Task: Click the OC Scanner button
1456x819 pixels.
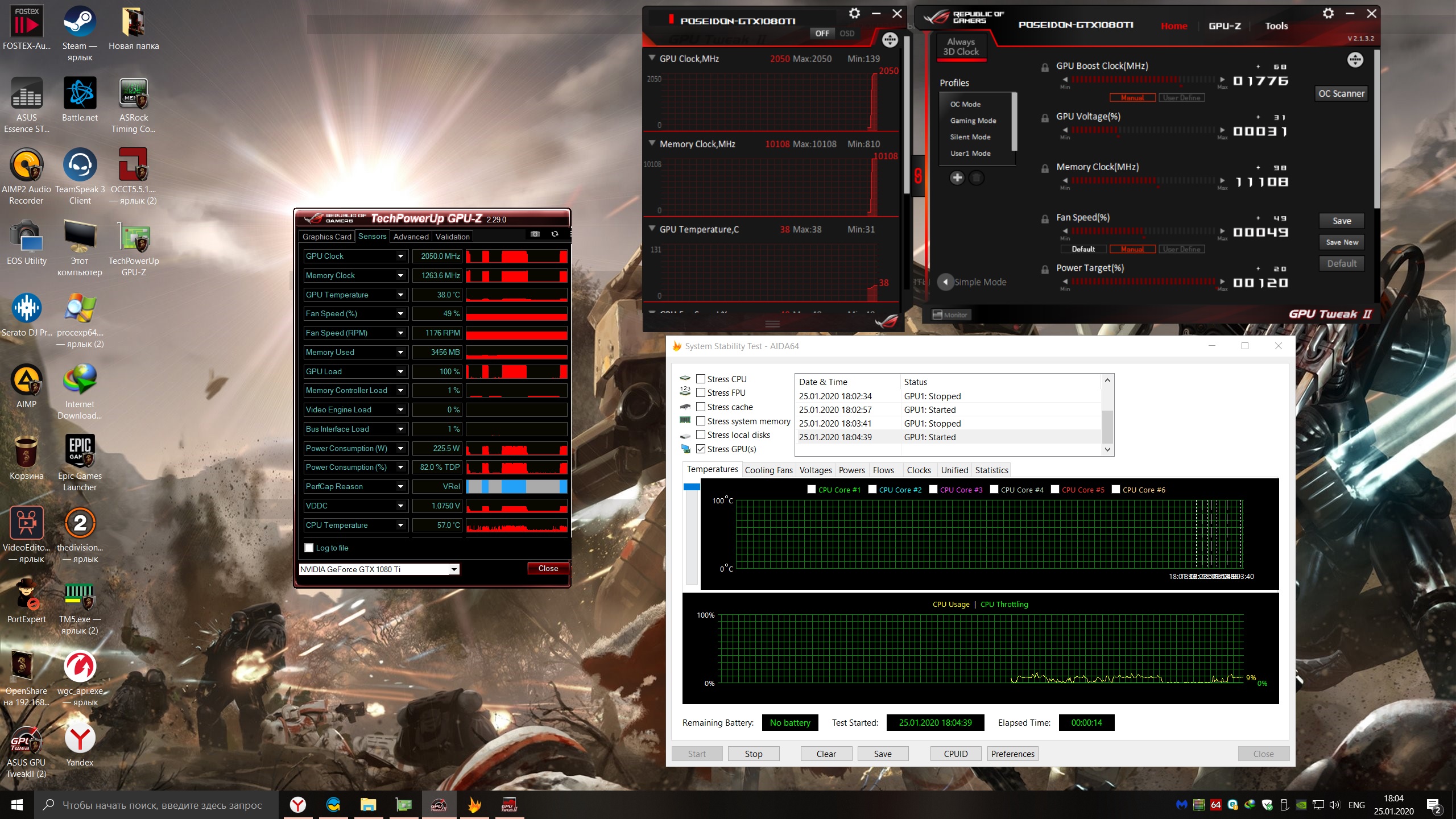Action: (x=1341, y=94)
